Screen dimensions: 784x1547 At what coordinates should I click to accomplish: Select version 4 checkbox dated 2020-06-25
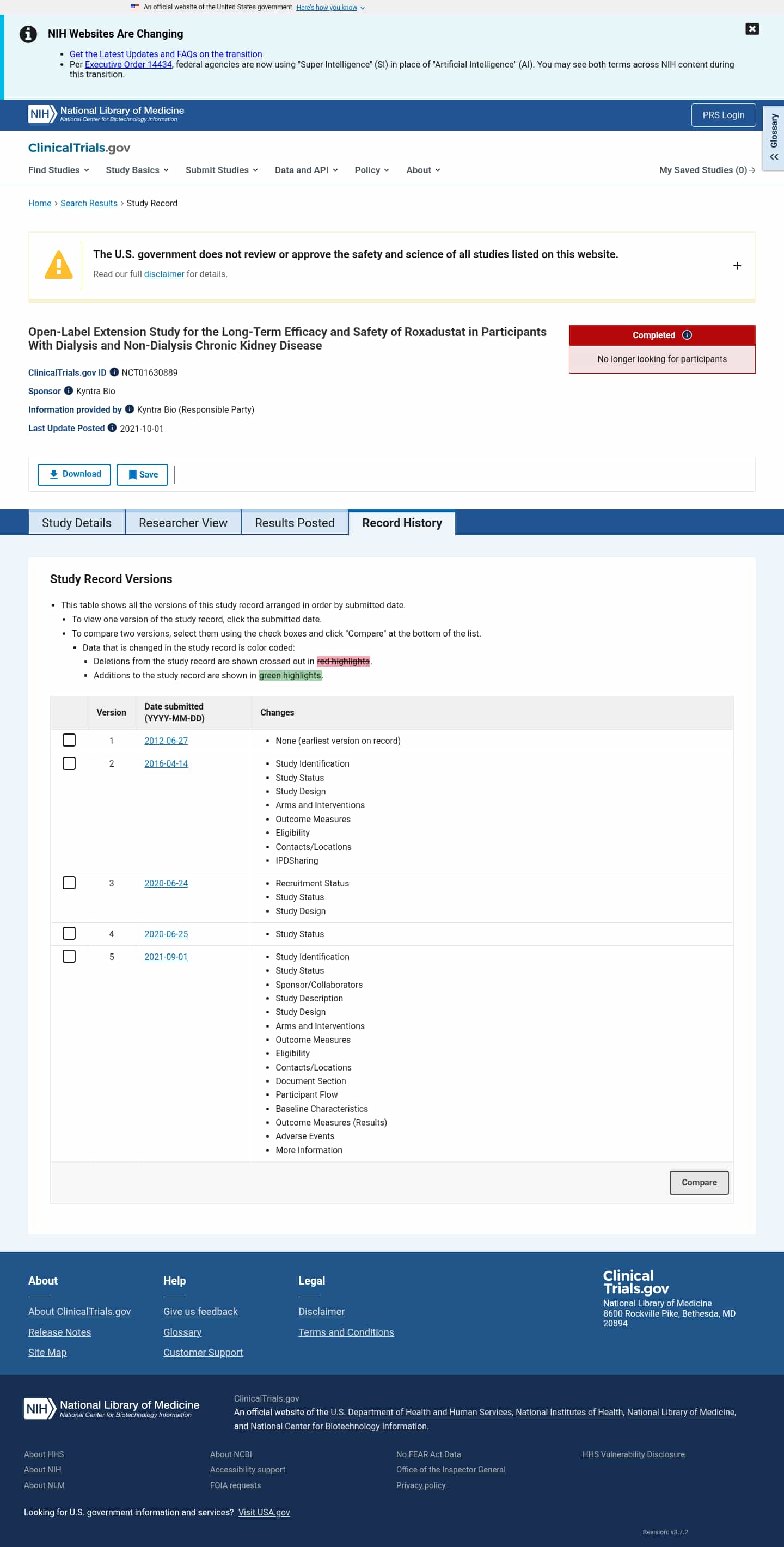click(x=69, y=933)
